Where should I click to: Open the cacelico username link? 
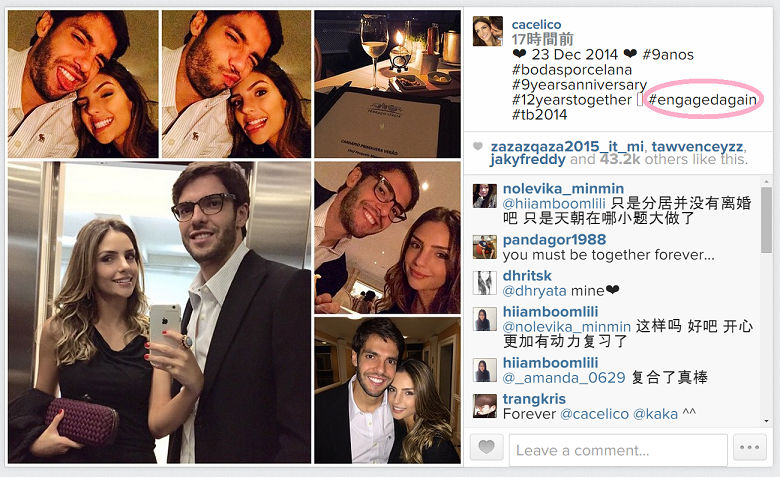point(536,24)
